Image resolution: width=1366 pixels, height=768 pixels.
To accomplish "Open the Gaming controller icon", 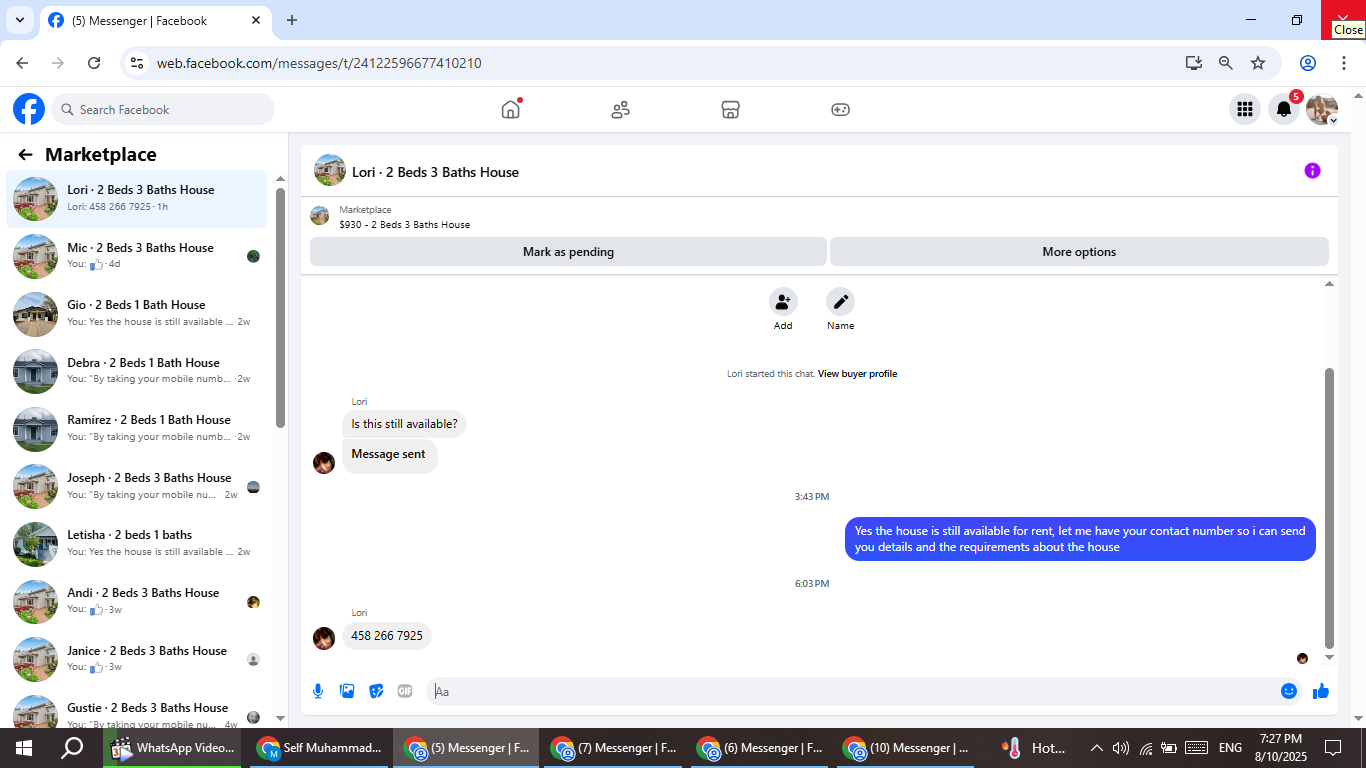I will (x=840, y=109).
